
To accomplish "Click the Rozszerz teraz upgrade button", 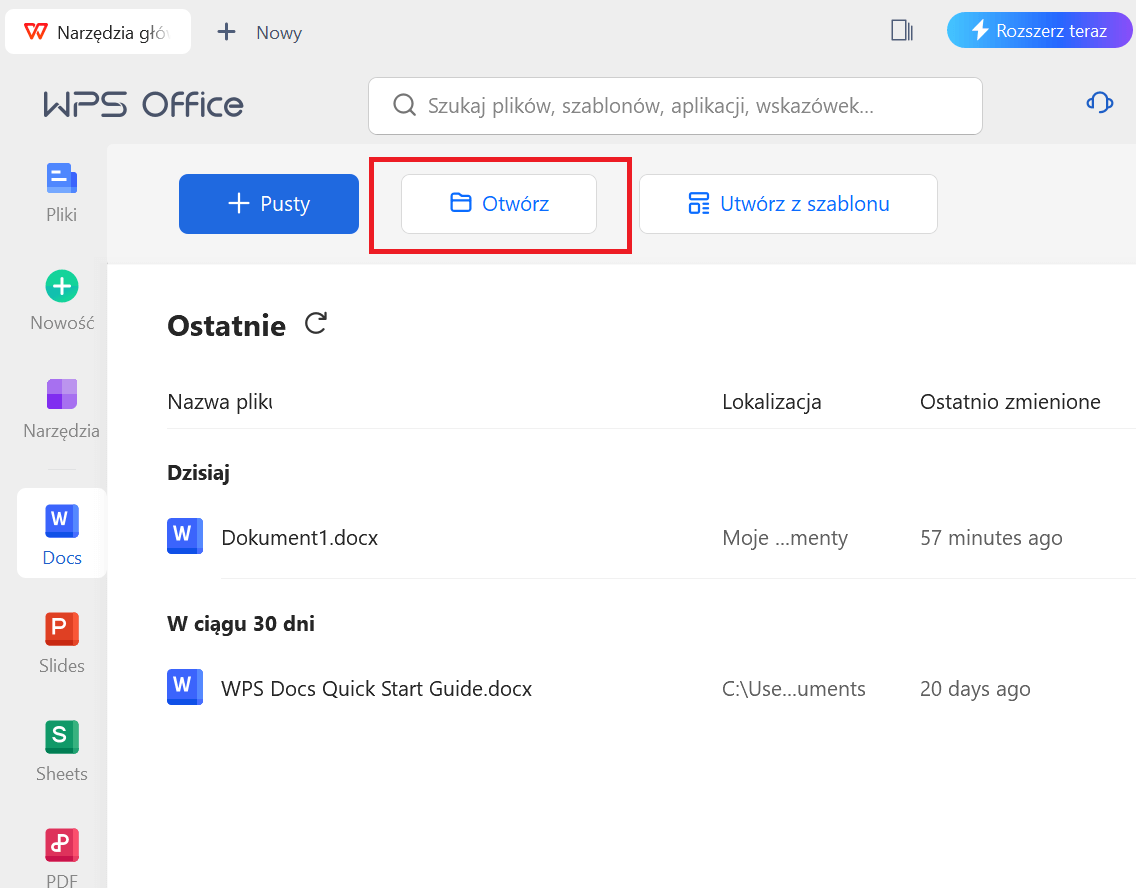I will click(x=1039, y=30).
